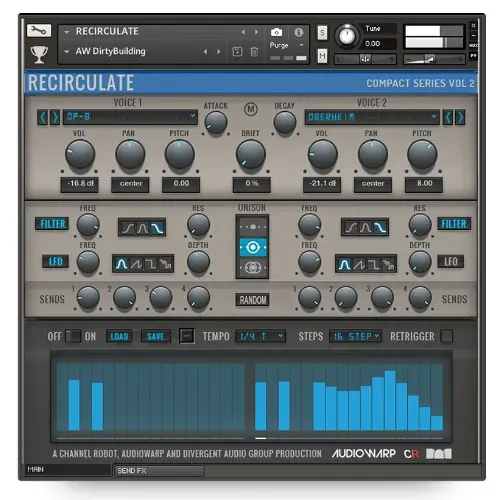Expand the AW DirtyBuilding snapshot menu arrow
Image resolution: width=500 pixels, height=500 pixels.
tap(67, 52)
